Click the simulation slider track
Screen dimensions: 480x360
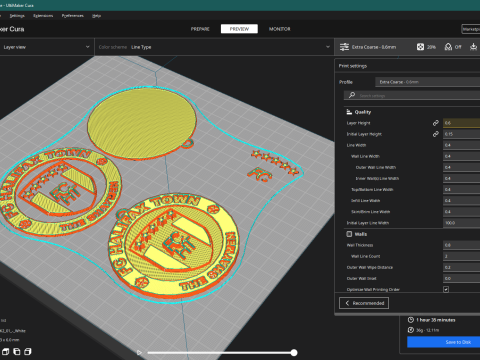tap(220, 352)
